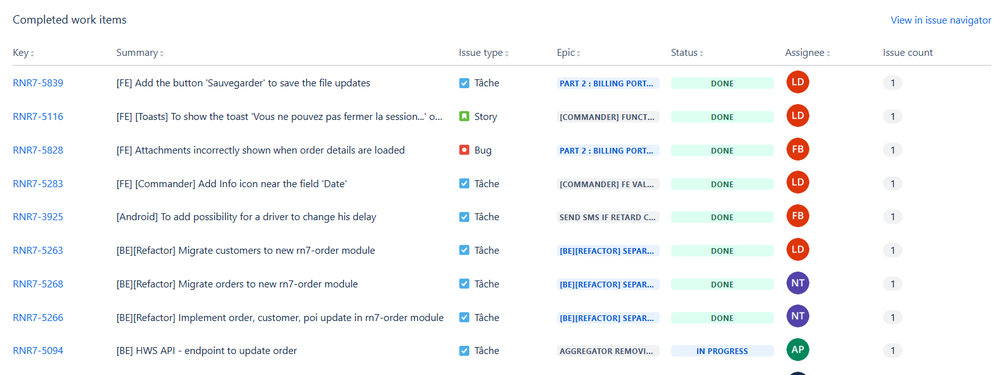Open issue RNR7-5094
Screen dimensions: 999x375
click(38, 351)
